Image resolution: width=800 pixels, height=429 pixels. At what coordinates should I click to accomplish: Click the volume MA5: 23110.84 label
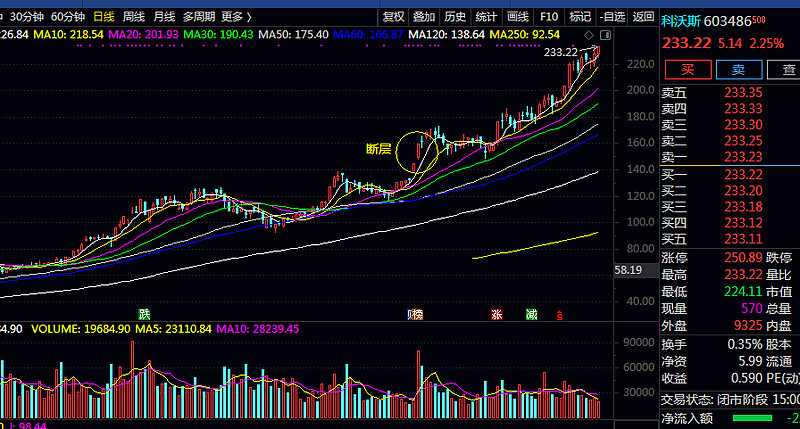[173, 329]
